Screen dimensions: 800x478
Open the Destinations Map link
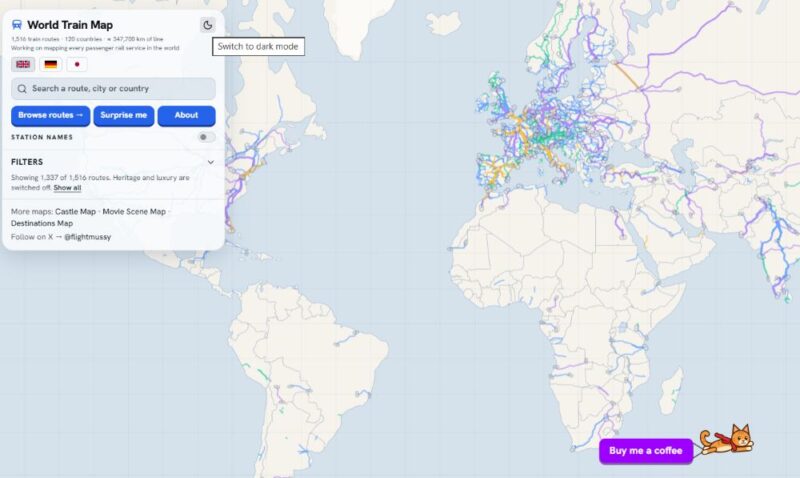[42, 223]
